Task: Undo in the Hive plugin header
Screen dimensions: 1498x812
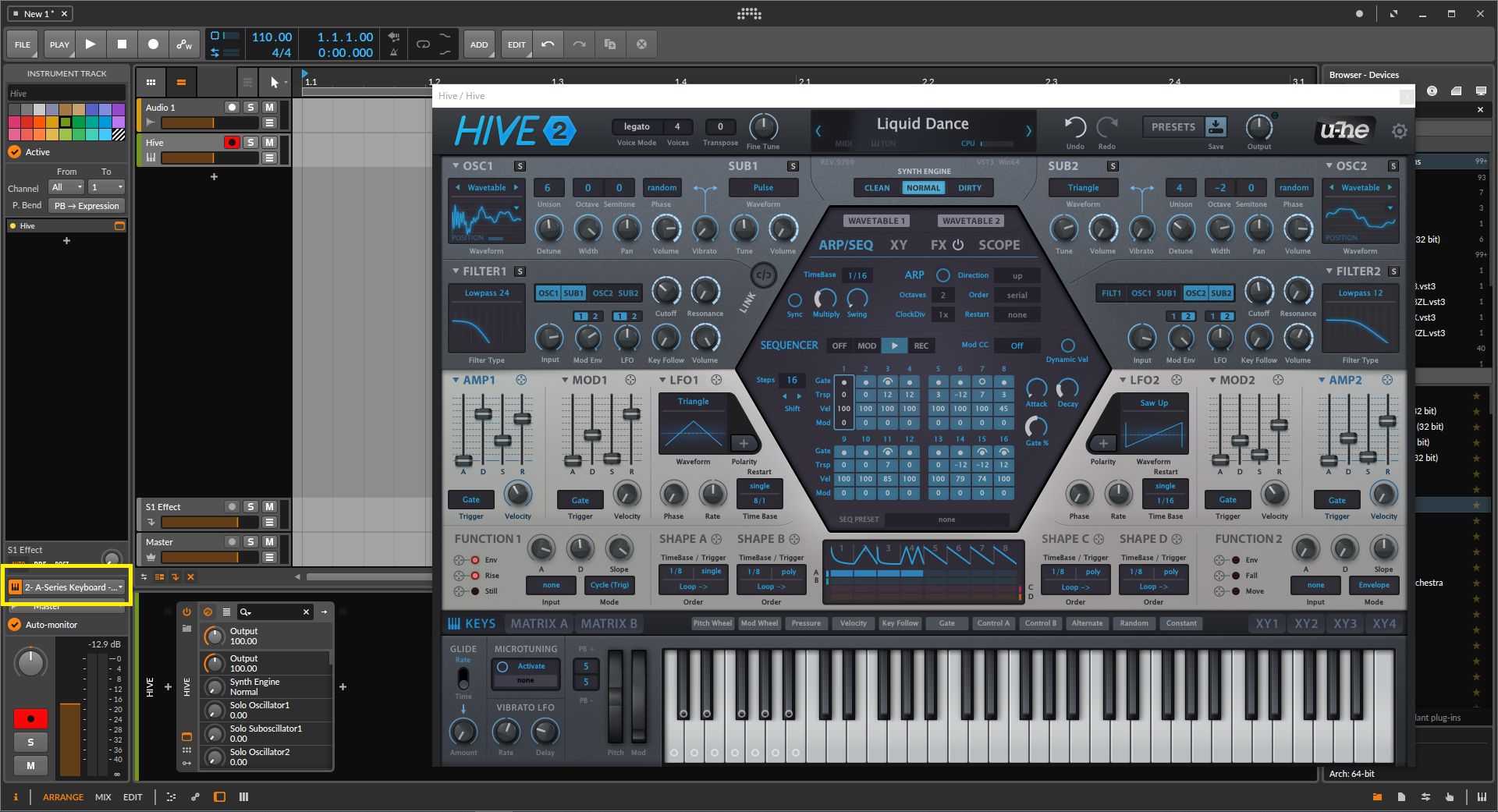Action: (x=1075, y=127)
